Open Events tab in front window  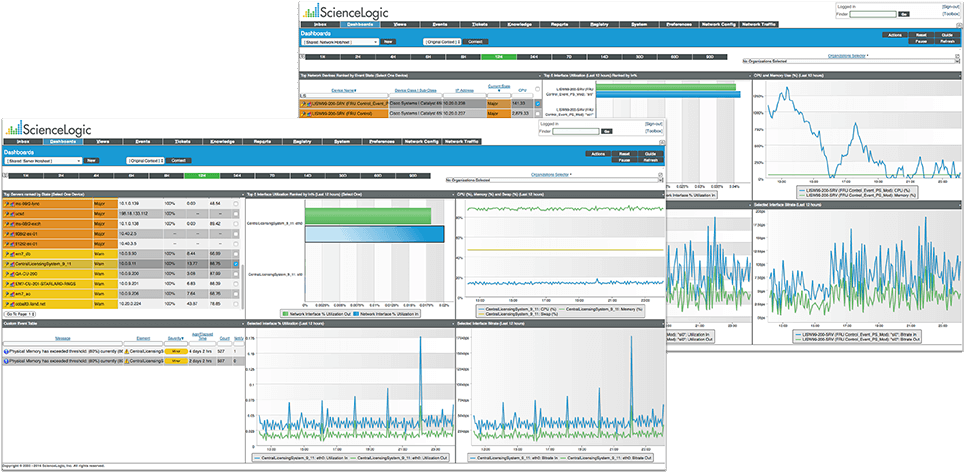143,141
